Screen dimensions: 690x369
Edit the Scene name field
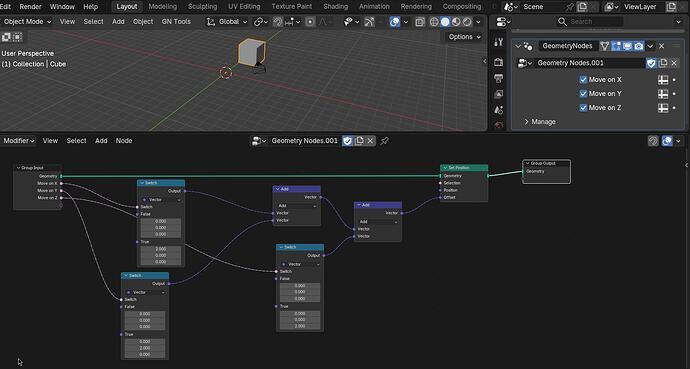pyautogui.click(x=542, y=7)
